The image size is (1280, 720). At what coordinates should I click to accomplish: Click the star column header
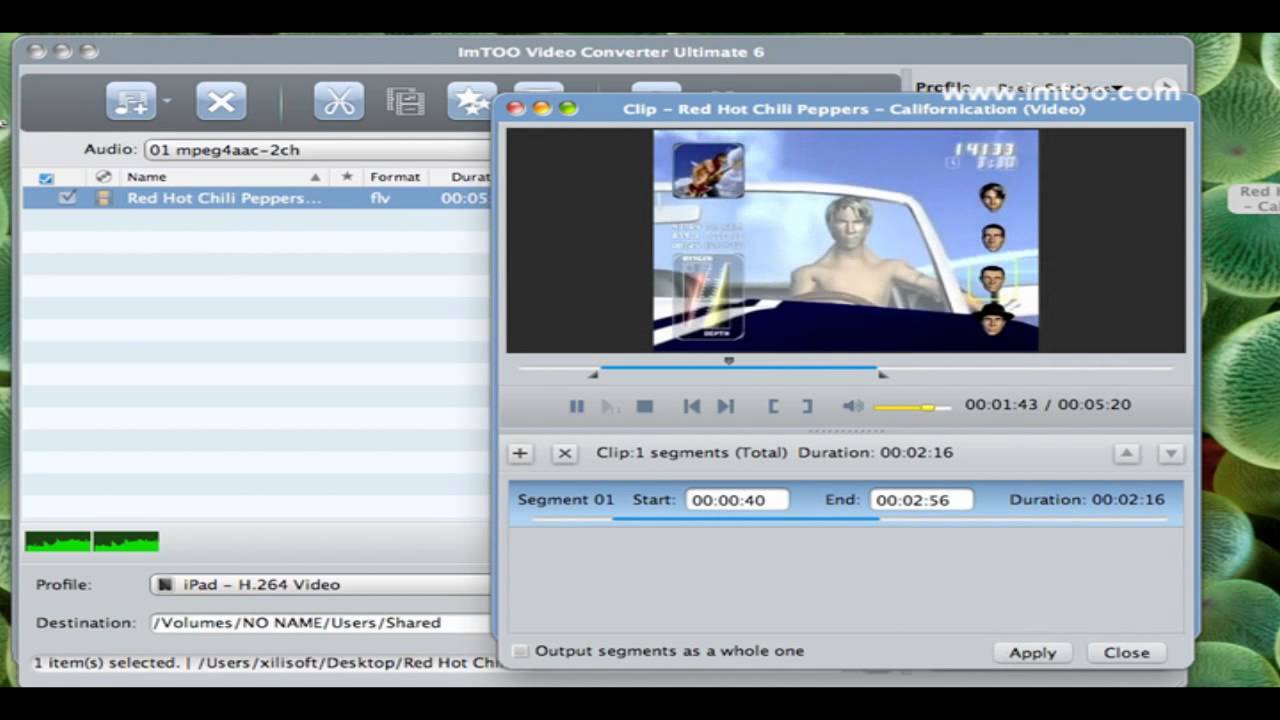coord(346,177)
